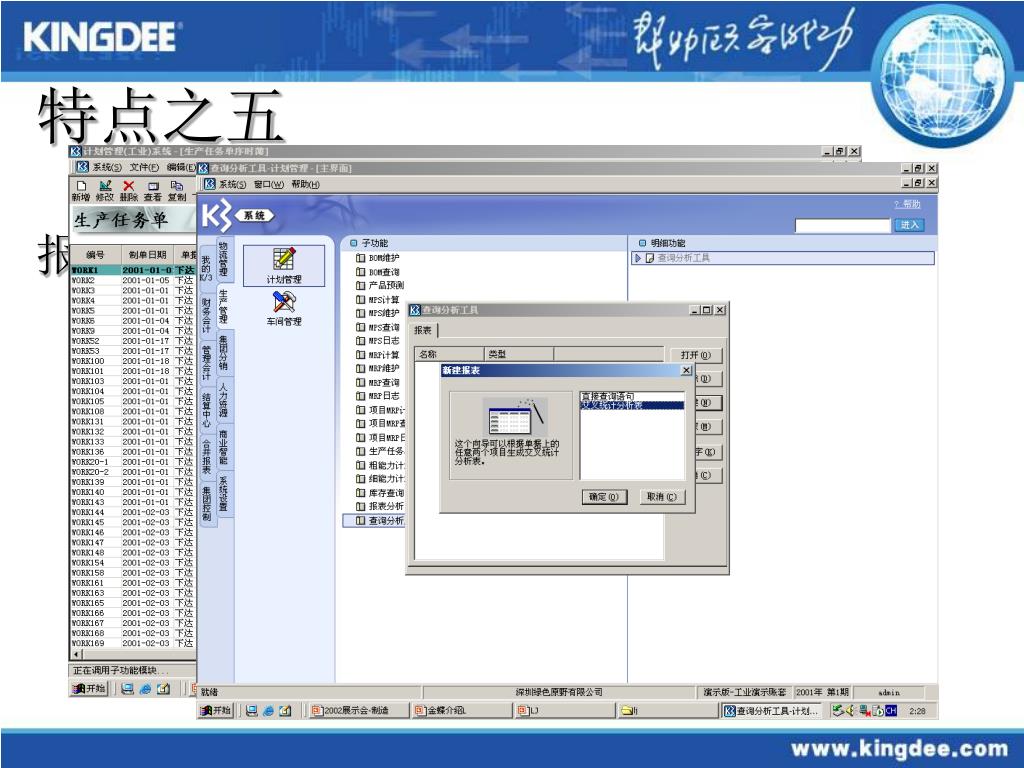Click 金蝶介绍 taskbar button

(462, 711)
